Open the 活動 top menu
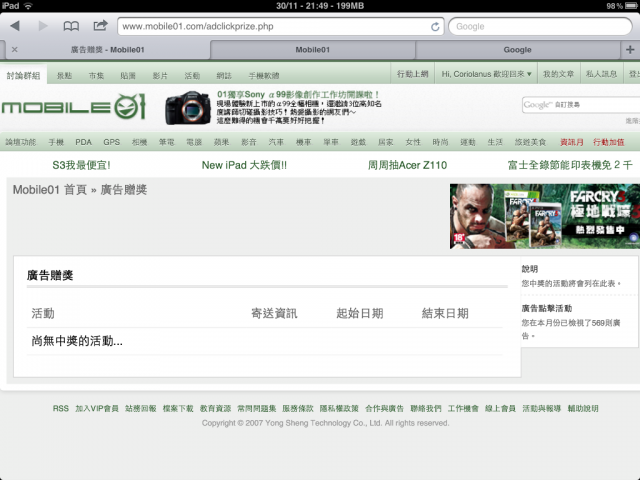Screen dimensions: 640x480 (192, 76)
